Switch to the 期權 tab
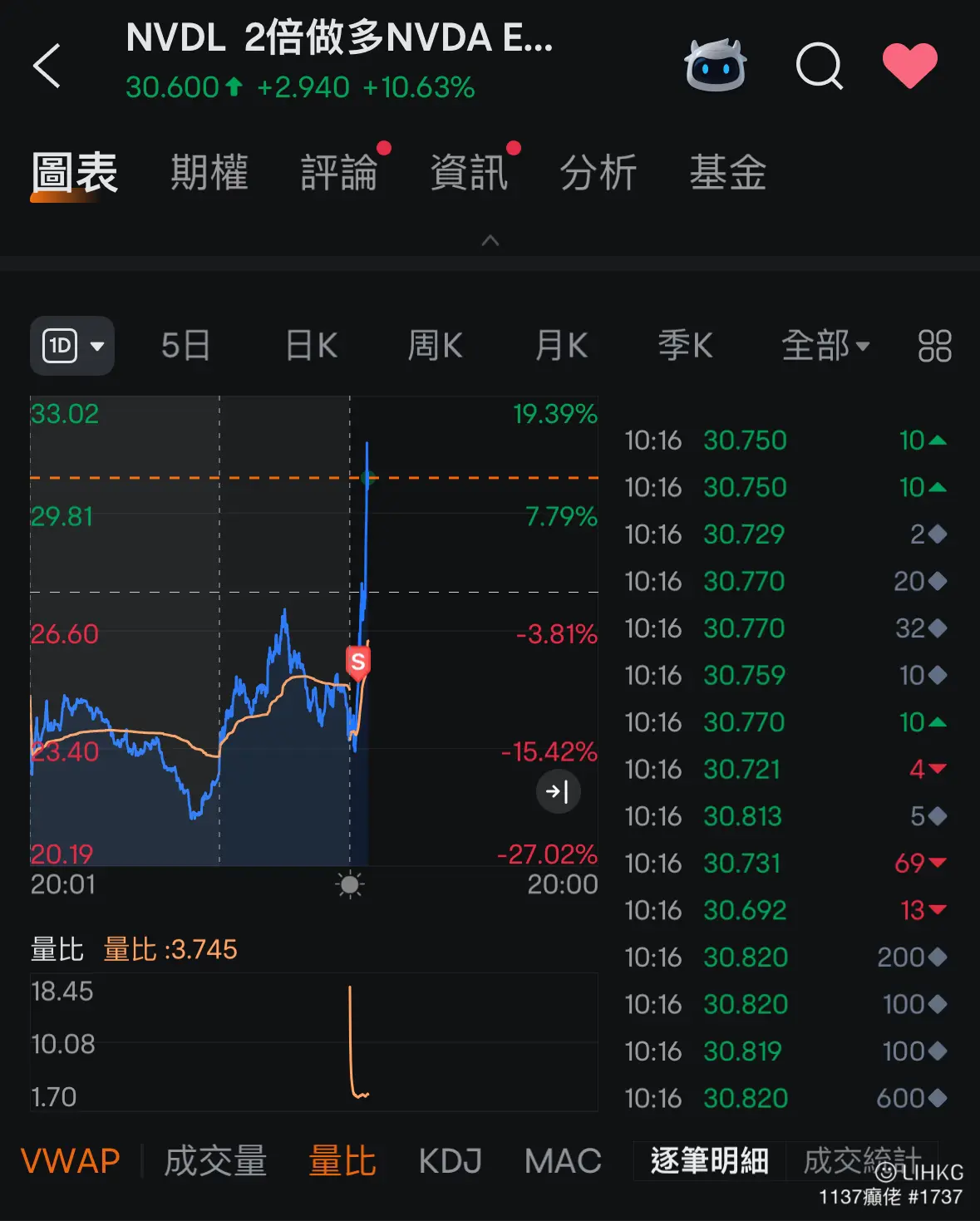This screenshot has height=1221, width=980. pos(209,173)
